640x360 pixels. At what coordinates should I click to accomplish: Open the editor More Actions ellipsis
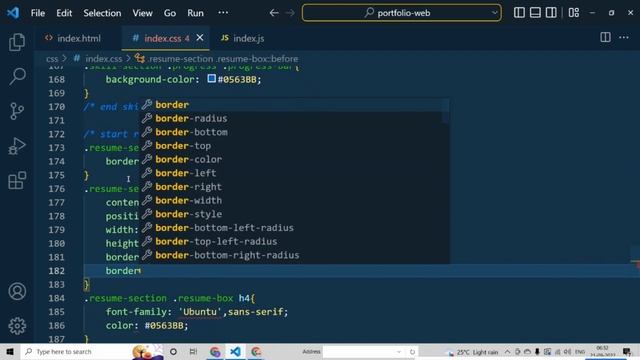pyautogui.click(x=624, y=38)
